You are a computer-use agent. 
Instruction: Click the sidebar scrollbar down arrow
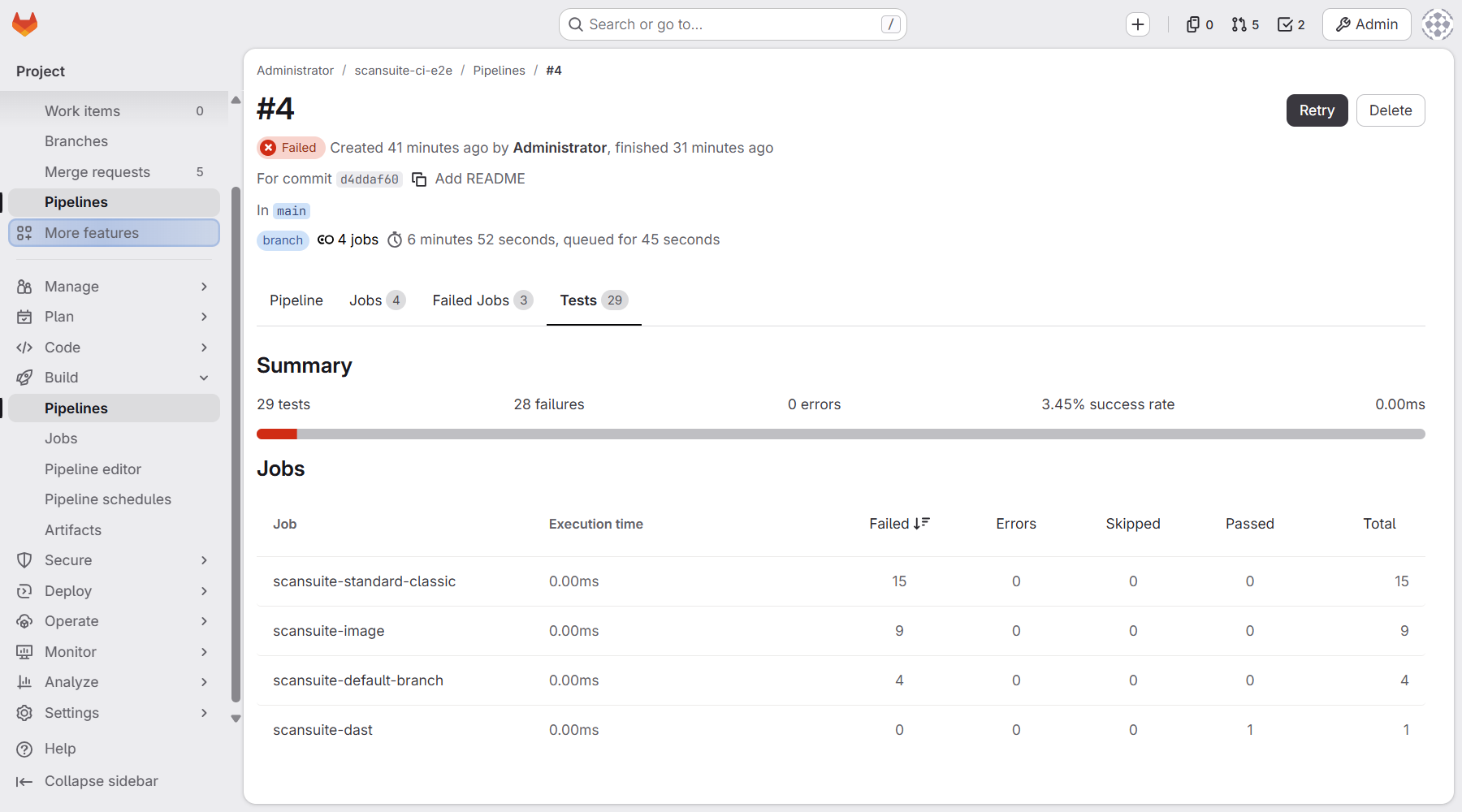[x=236, y=719]
